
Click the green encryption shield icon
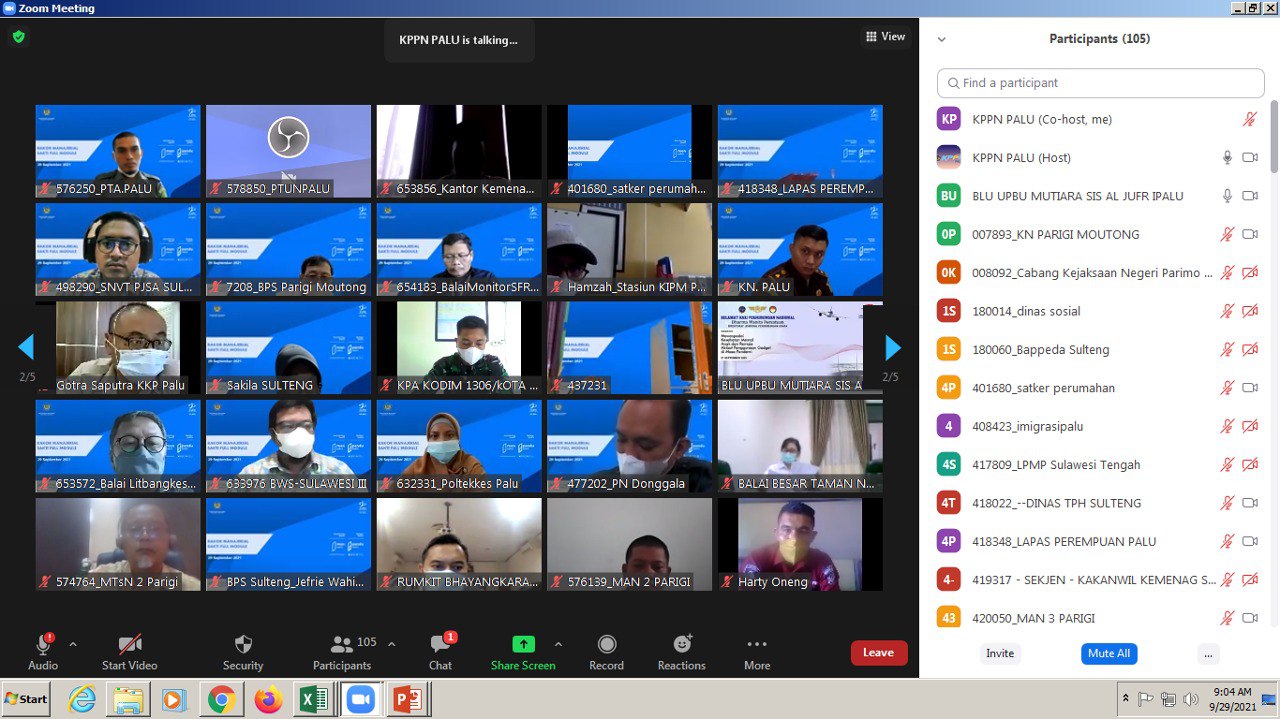(18, 37)
